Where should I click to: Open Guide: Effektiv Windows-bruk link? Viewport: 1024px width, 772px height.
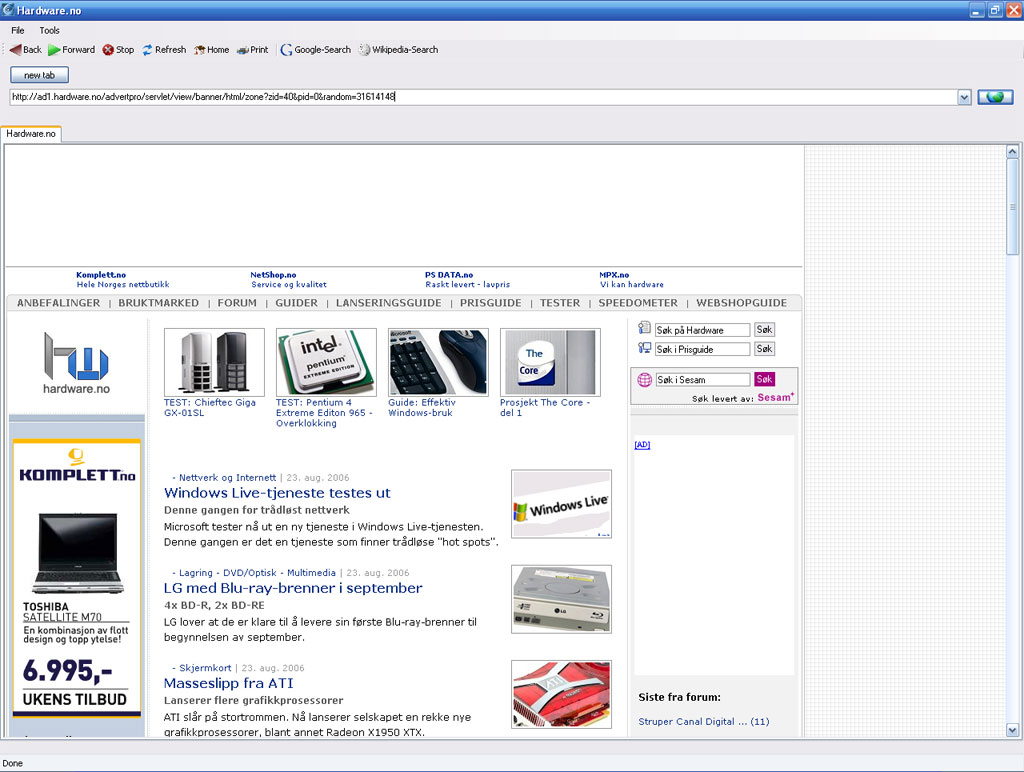(422, 408)
